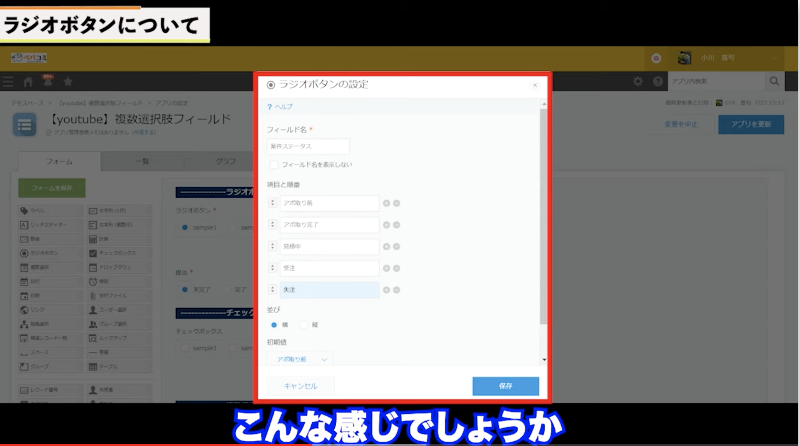Click the フィールド名 text input
This screenshot has height=446, width=800.
[x=307, y=146]
